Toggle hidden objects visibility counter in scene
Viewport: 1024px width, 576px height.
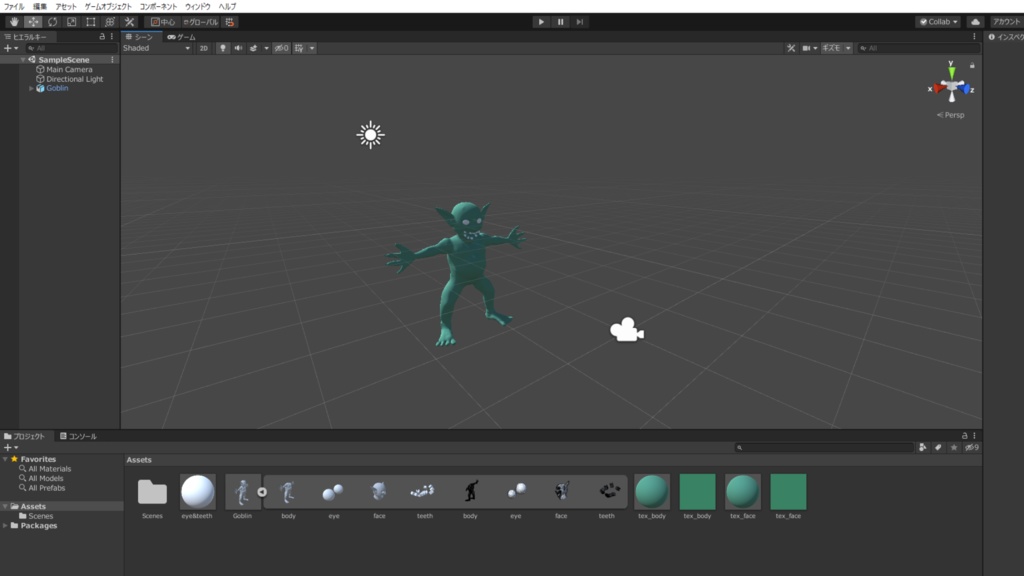(281, 48)
